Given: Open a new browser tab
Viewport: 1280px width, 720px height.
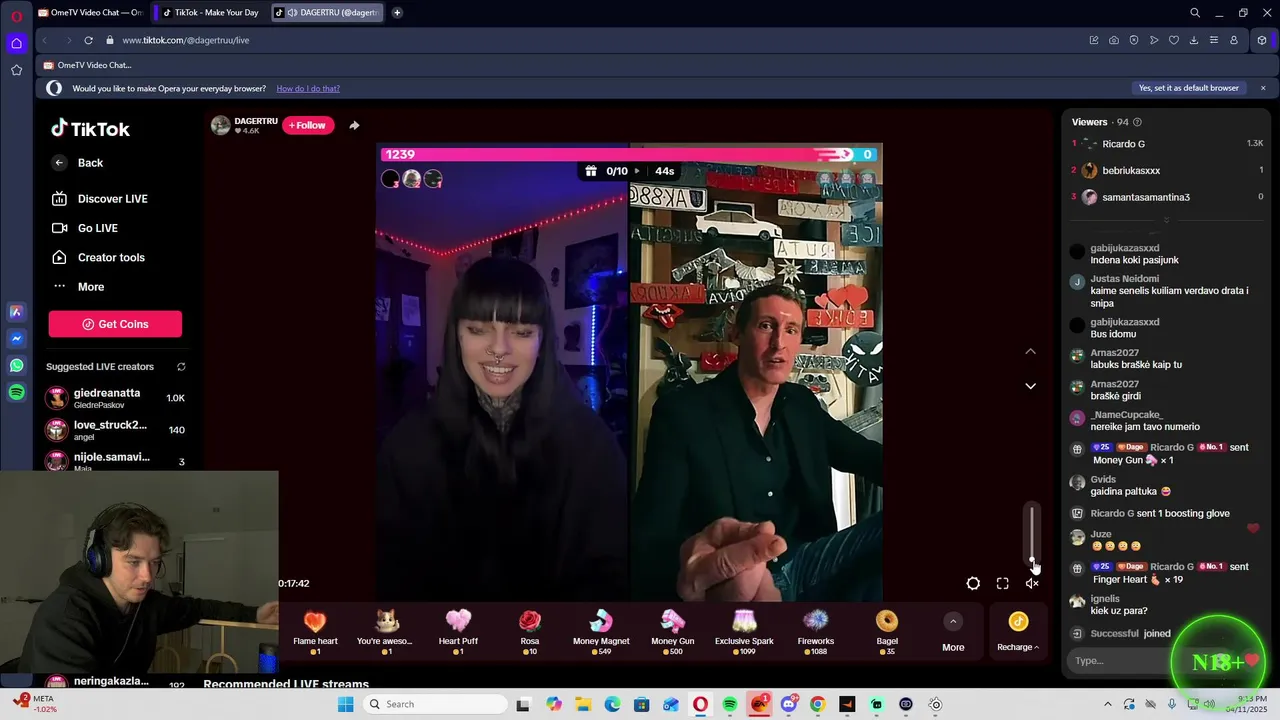Looking at the screenshot, I should [x=397, y=13].
